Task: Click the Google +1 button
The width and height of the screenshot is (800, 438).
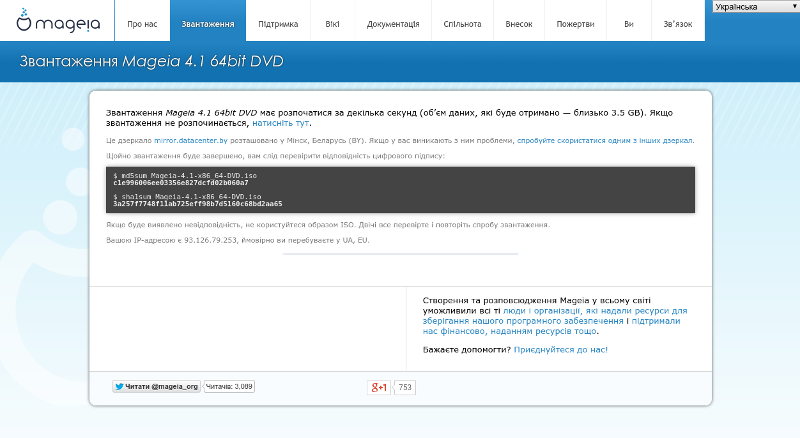Action: pyautogui.click(x=380, y=387)
